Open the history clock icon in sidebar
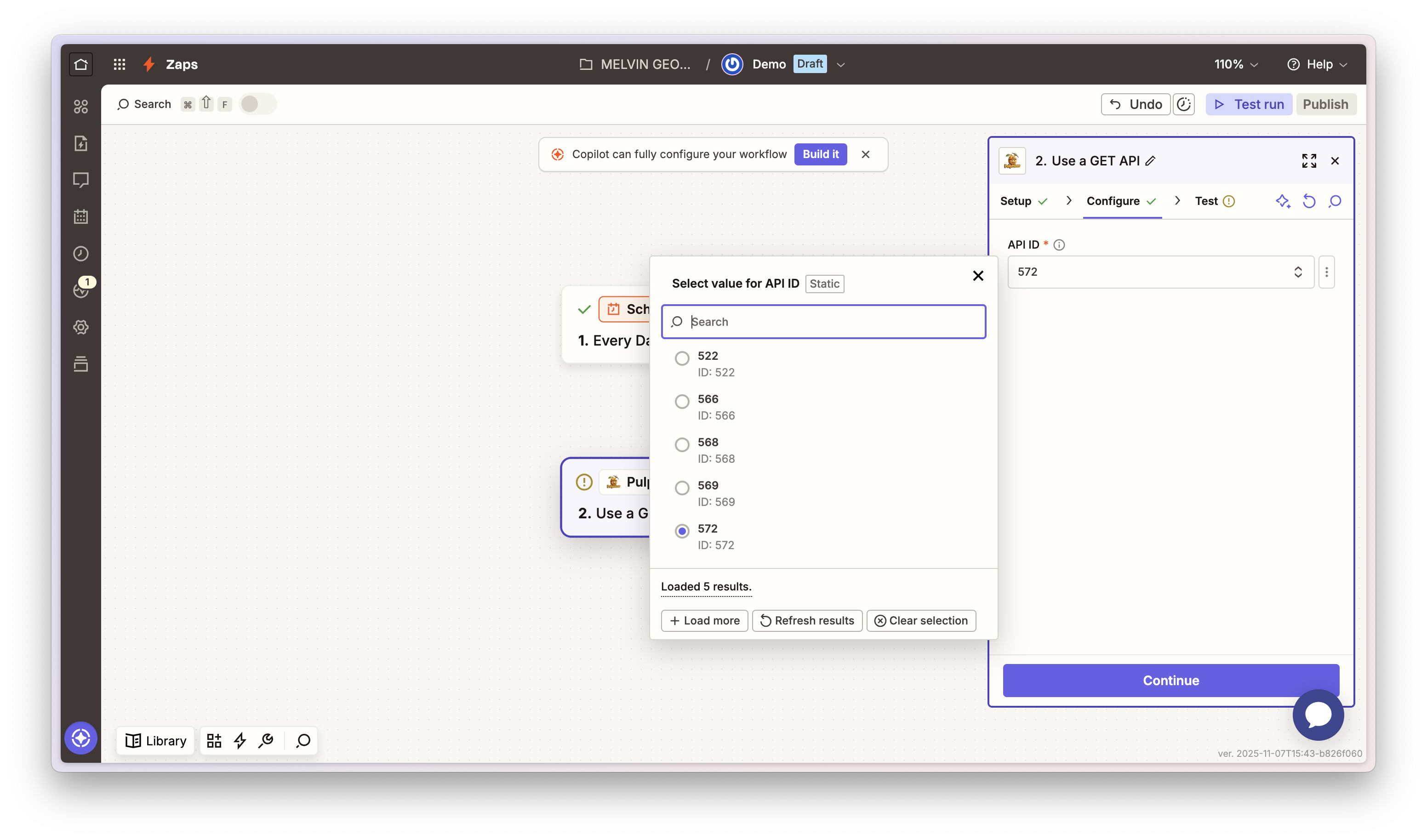This screenshot has height=840, width=1427. (x=80, y=254)
